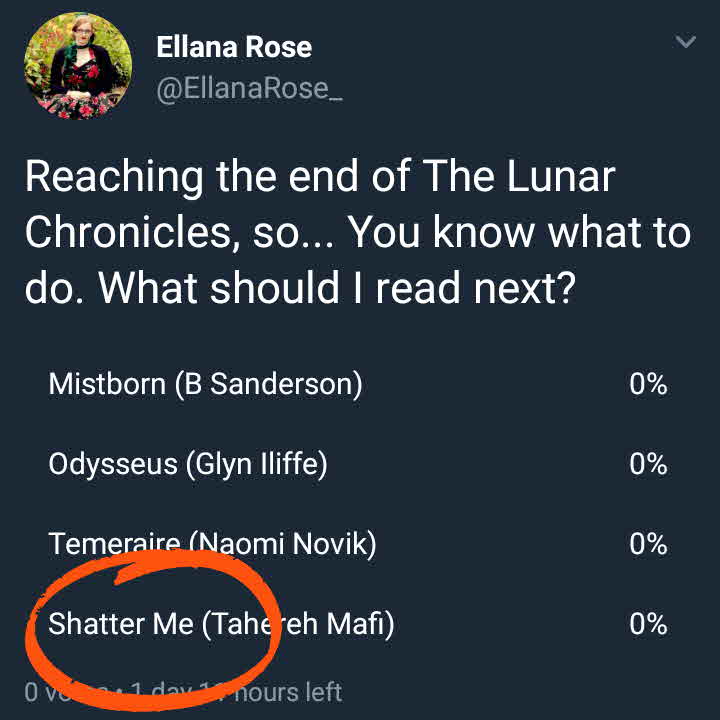Click the phrase "You know what to"
The width and height of the screenshot is (720, 720).
point(519,232)
